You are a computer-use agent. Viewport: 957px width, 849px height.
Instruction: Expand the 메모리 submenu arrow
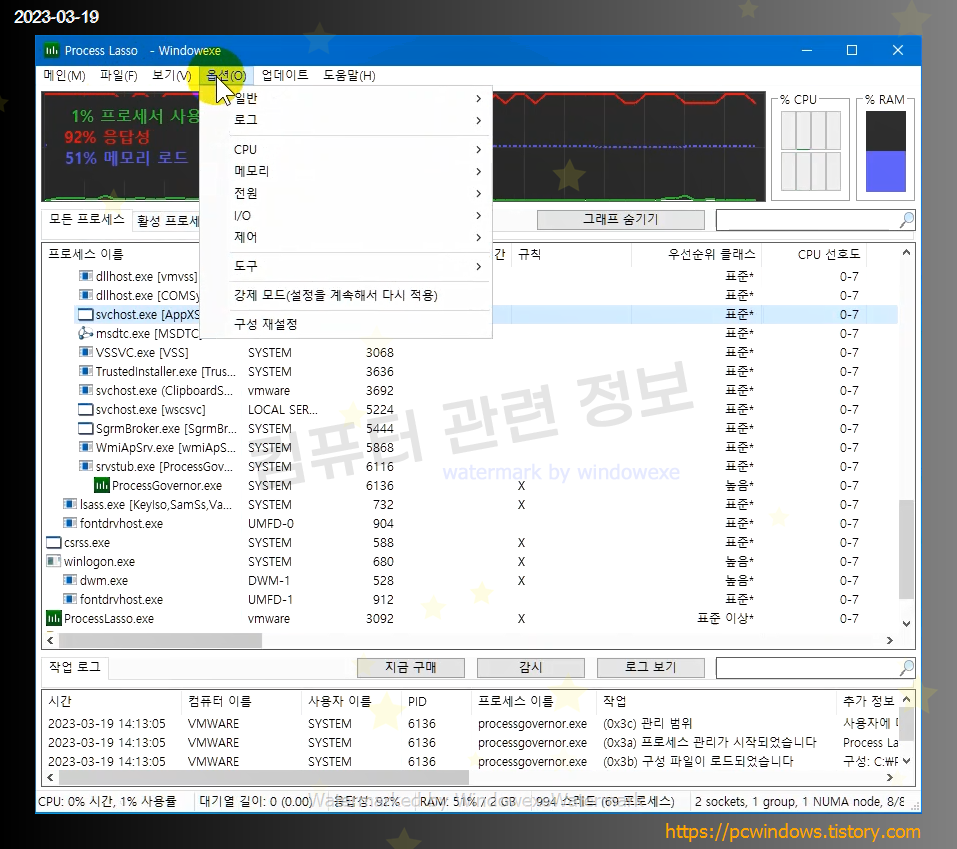pyautogui.click(x=478, y=172)
